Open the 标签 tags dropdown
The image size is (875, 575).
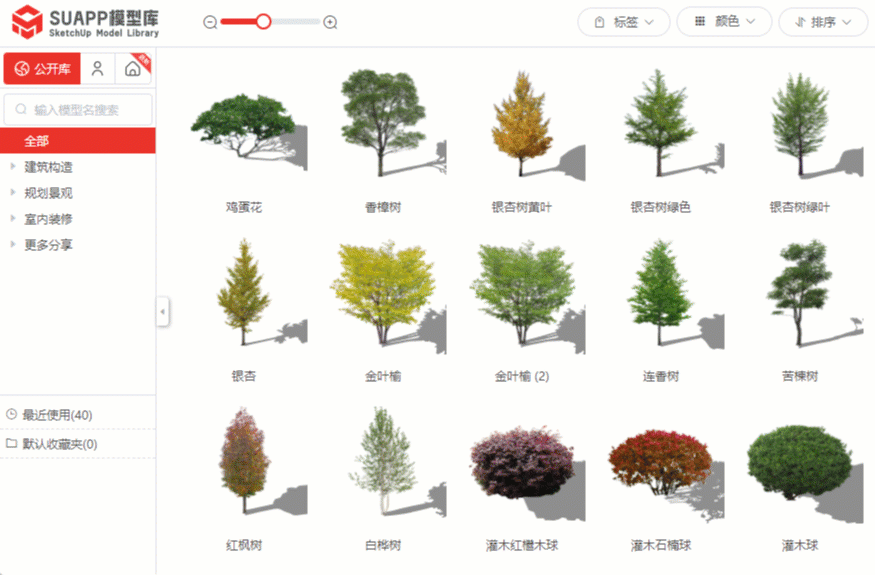(x=624, y=22)
